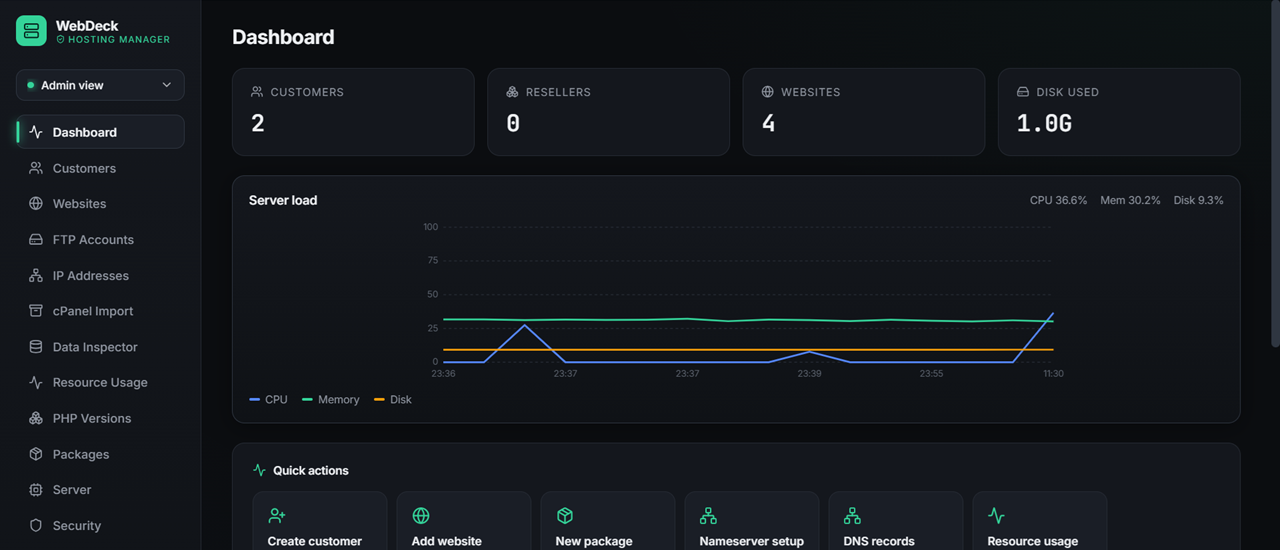Image resolution: width=1280 pixels, height=550 pixels.
Task: Click the Customers people icon in sidebar
Action: click(x=36, y=168)
